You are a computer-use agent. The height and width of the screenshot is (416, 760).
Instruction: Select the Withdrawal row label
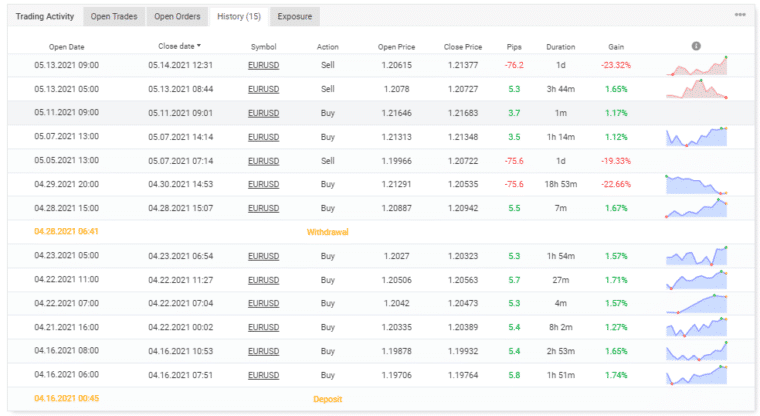pos(327,232)
